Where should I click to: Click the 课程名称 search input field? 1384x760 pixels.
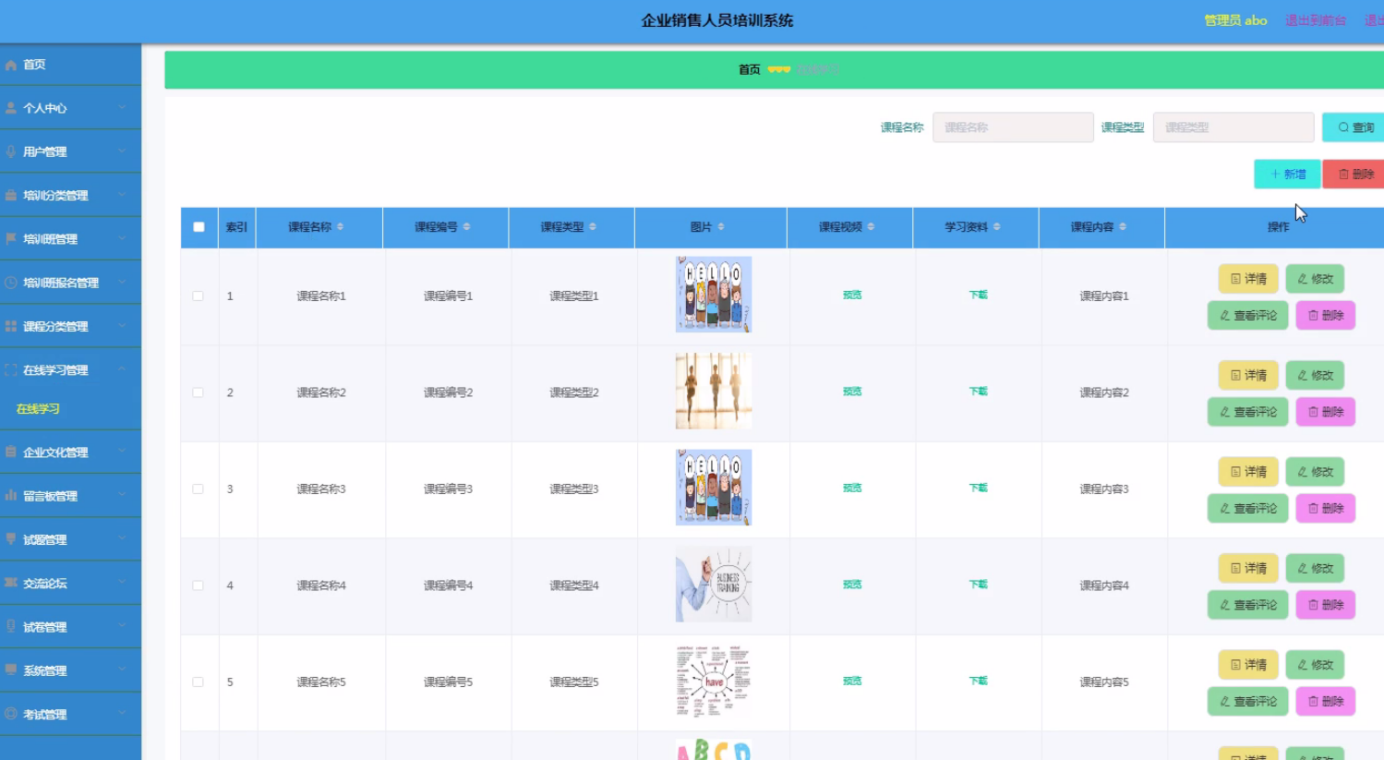click(1013, 127)
